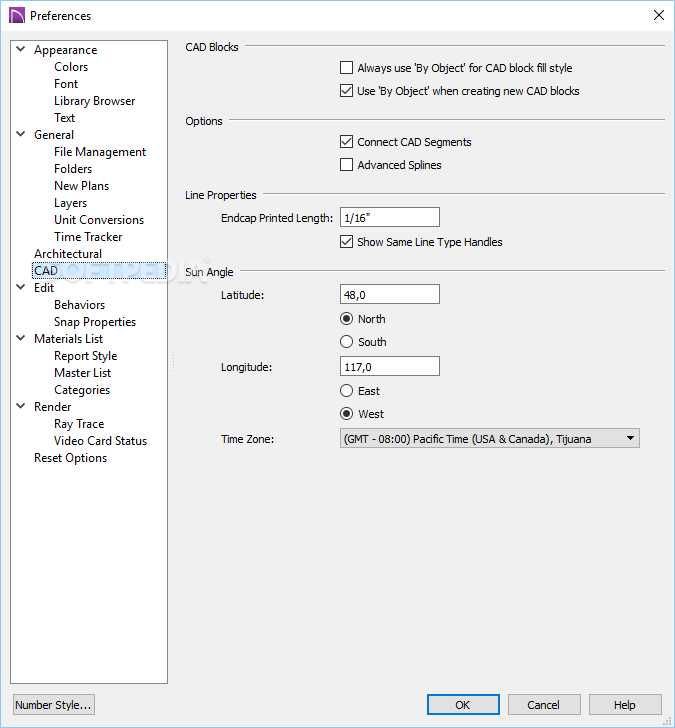Open Video Card Status page

100,441
